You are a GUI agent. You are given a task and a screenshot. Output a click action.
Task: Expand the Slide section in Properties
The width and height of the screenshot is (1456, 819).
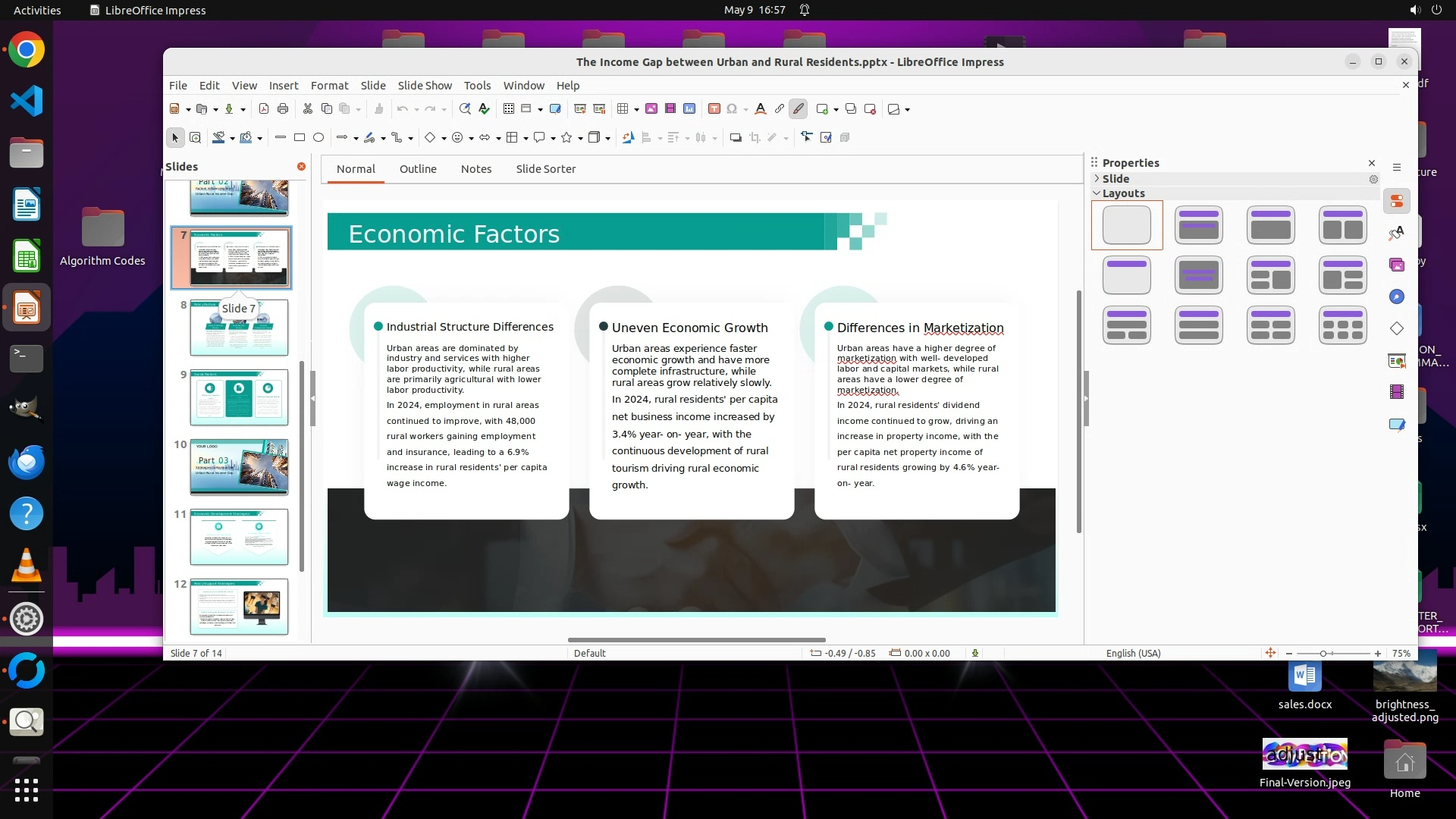[x=1097, y=179]
